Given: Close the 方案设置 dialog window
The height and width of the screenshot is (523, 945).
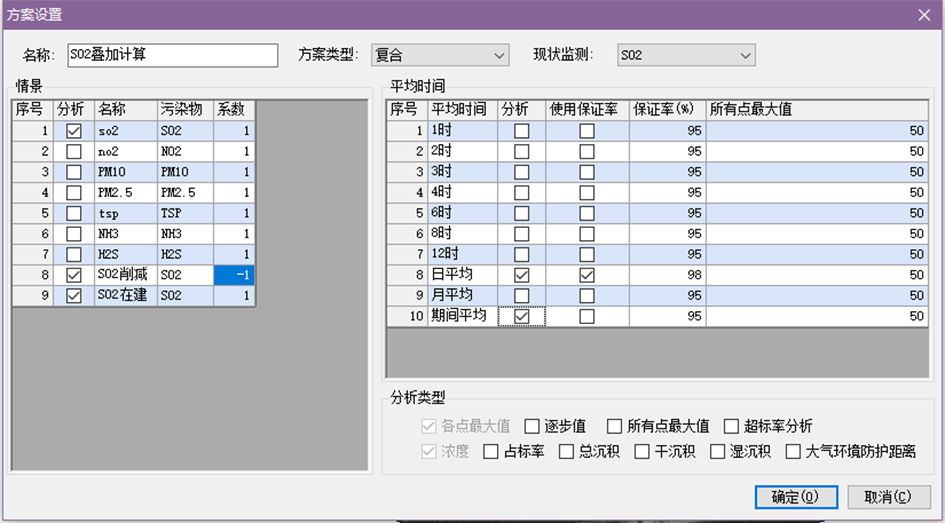Looking at the screenshot, I should point(923,15).
